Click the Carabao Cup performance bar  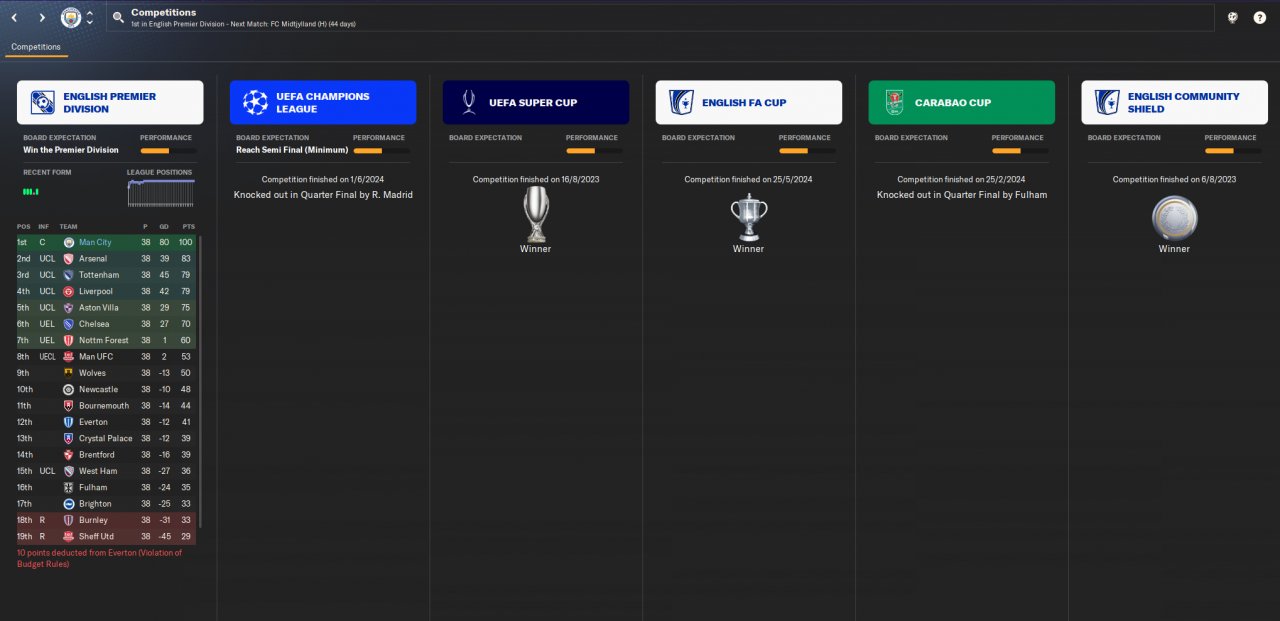[1020, 150]
